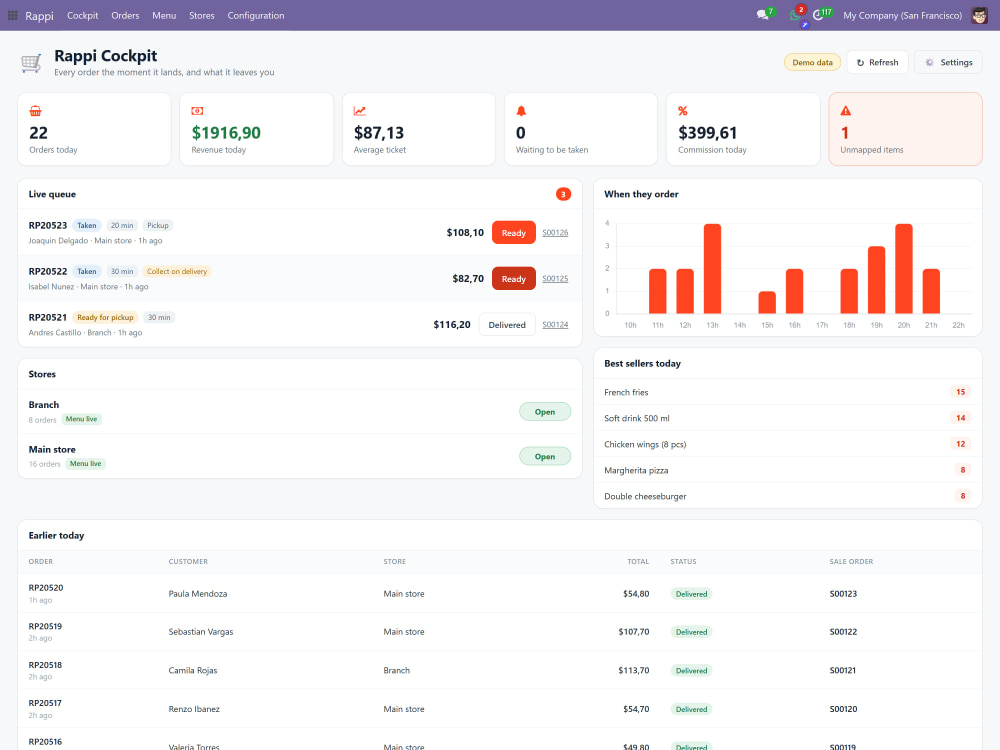Screen dimensions: 1000x750
Task: Click the Collect on delivery tag
Action: pos(177,271)
